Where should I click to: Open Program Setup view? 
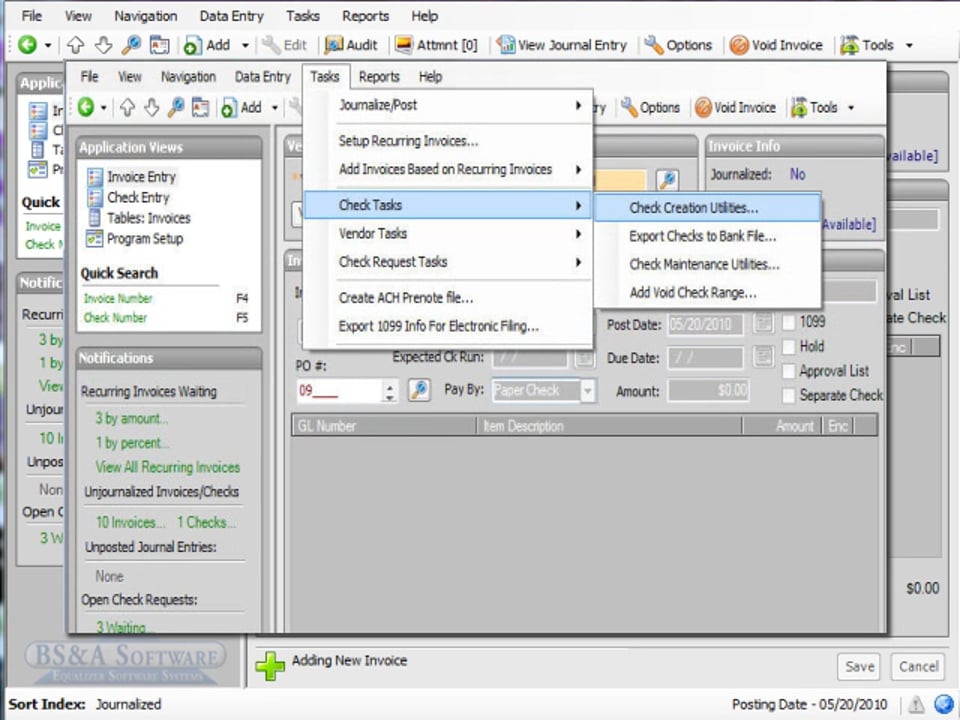(135, 239)
